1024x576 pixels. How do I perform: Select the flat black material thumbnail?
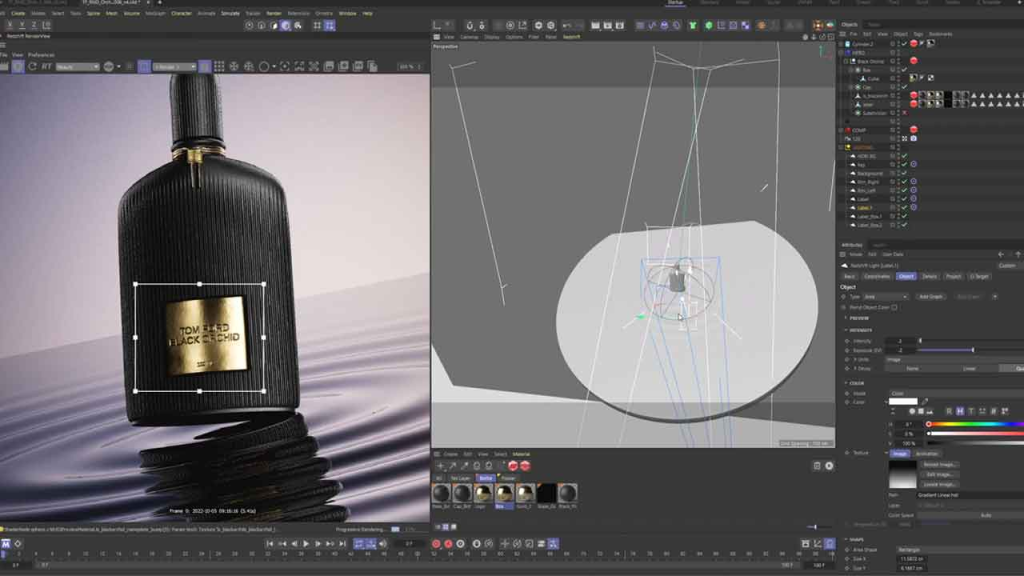(x=547, y=493)
